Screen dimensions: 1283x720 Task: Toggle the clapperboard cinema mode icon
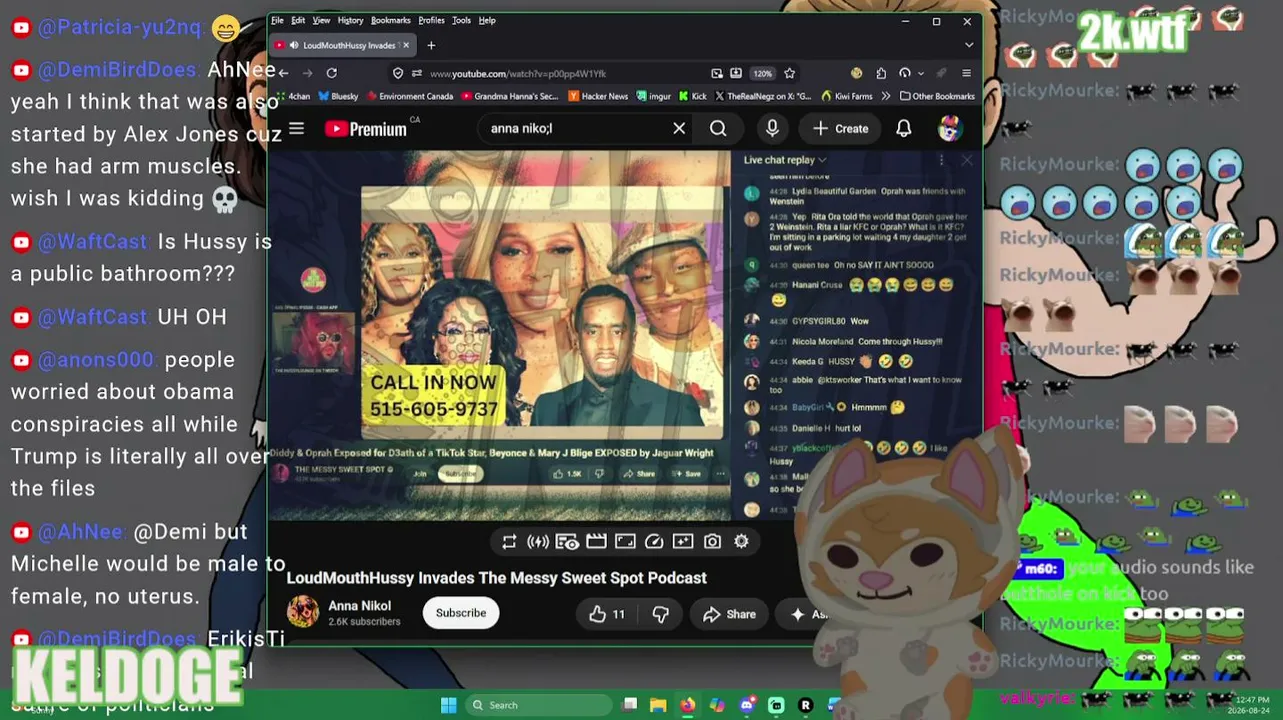596,541
